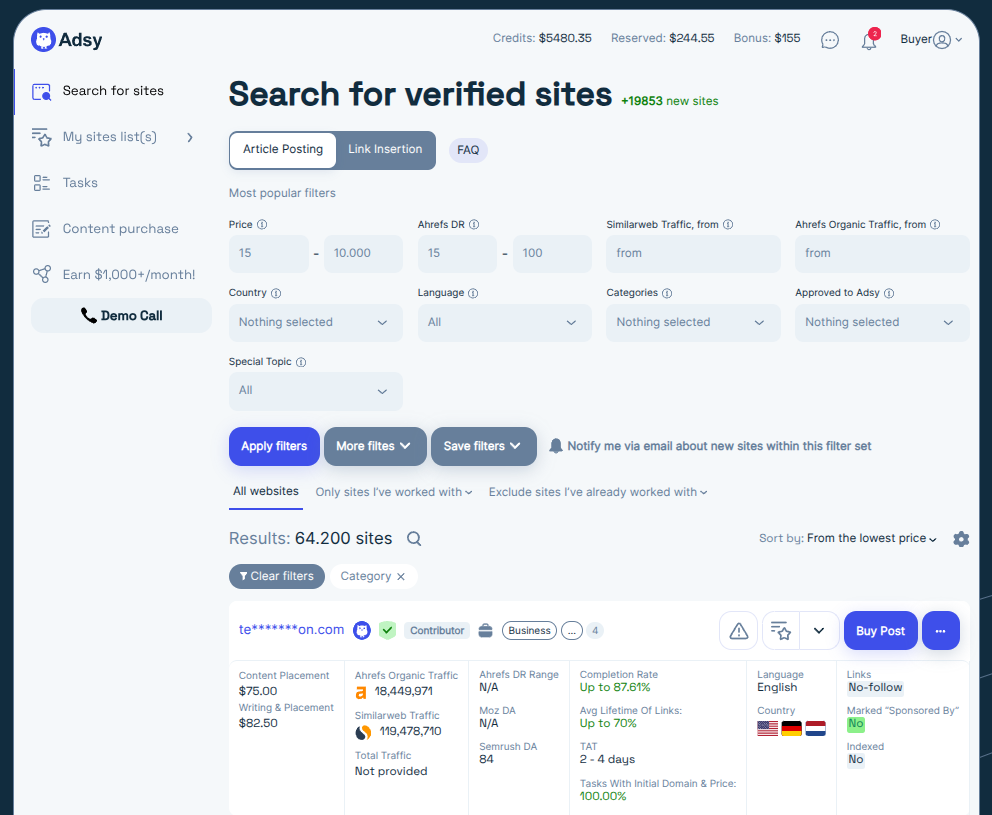Open the results settings gear
Image resolution: width=992 pixels, height=815 pixels.
click(x=961, y=539)
